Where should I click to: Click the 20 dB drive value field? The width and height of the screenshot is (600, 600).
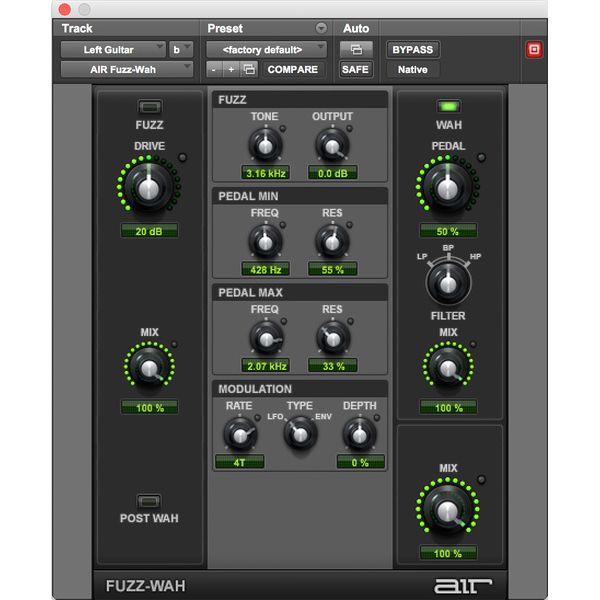tap(149, 231)
